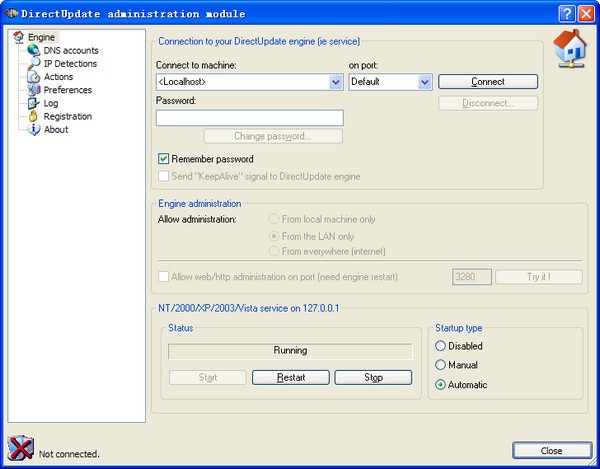Expand the on port dropdown
Viewport: 600px width, 469px height.
tap(425, 82)
